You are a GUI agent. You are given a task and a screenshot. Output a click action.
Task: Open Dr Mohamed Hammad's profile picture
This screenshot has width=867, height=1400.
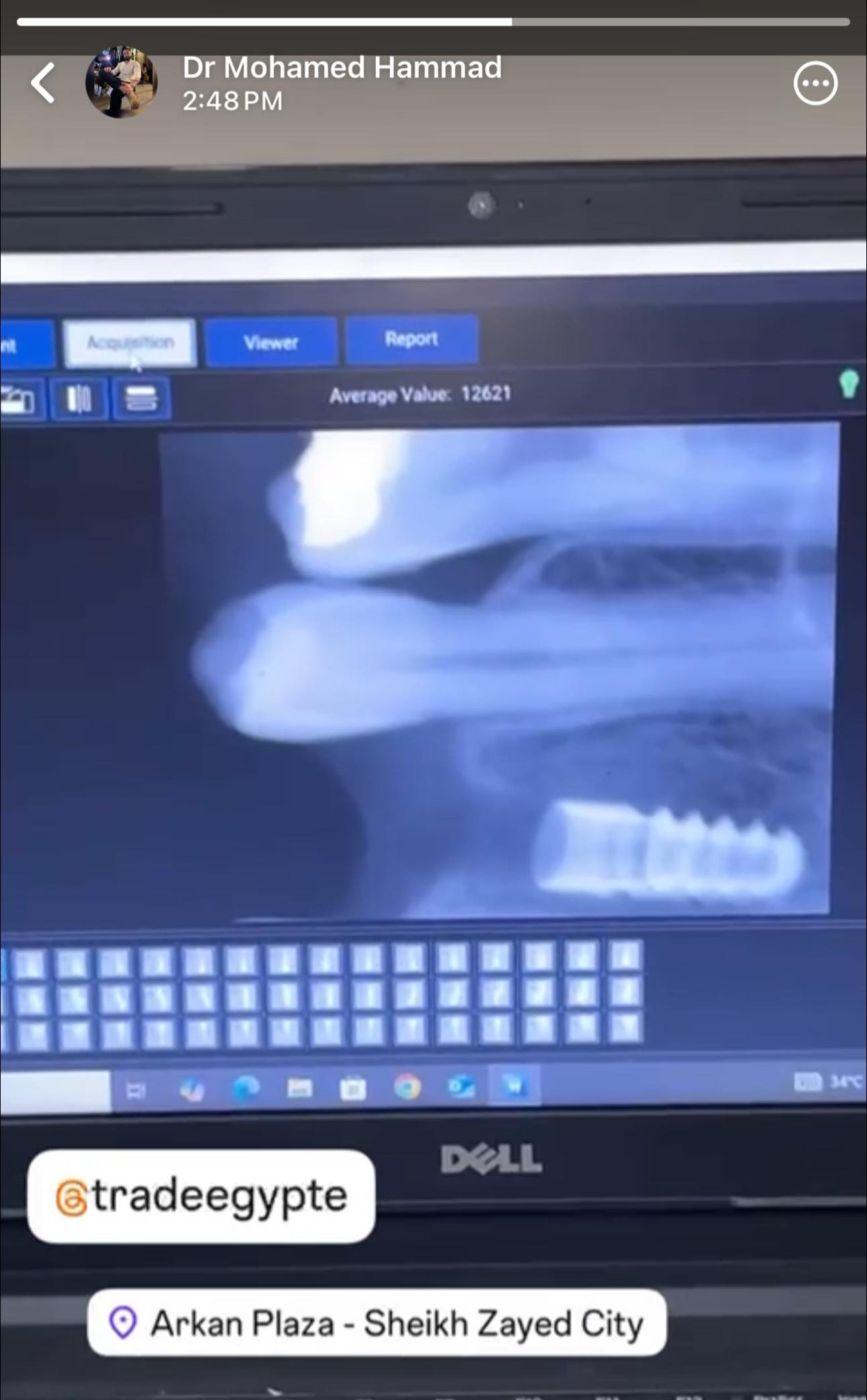[121, 82]
